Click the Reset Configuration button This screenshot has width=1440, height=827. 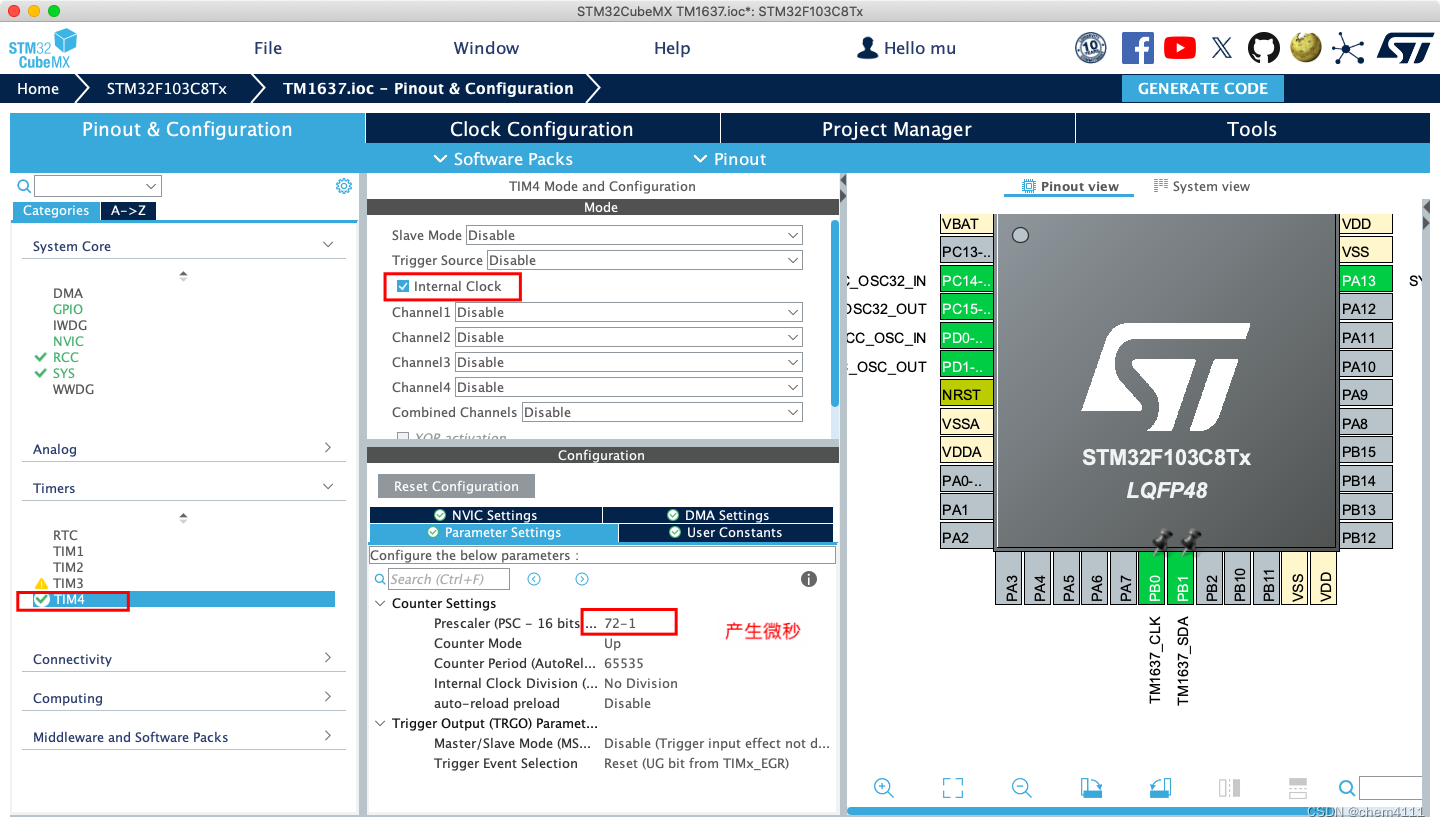point(456,485)
